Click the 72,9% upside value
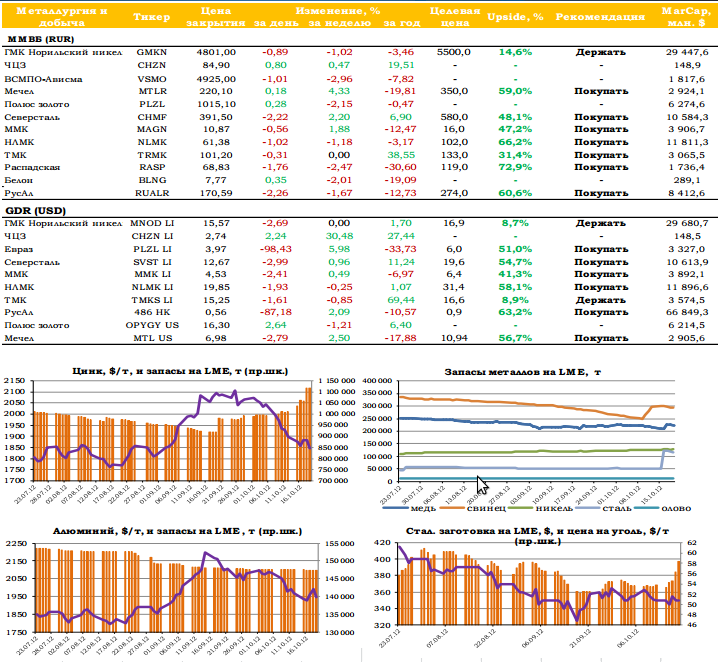Viewport: 718px width, 666px height. (x=516, y=167)
